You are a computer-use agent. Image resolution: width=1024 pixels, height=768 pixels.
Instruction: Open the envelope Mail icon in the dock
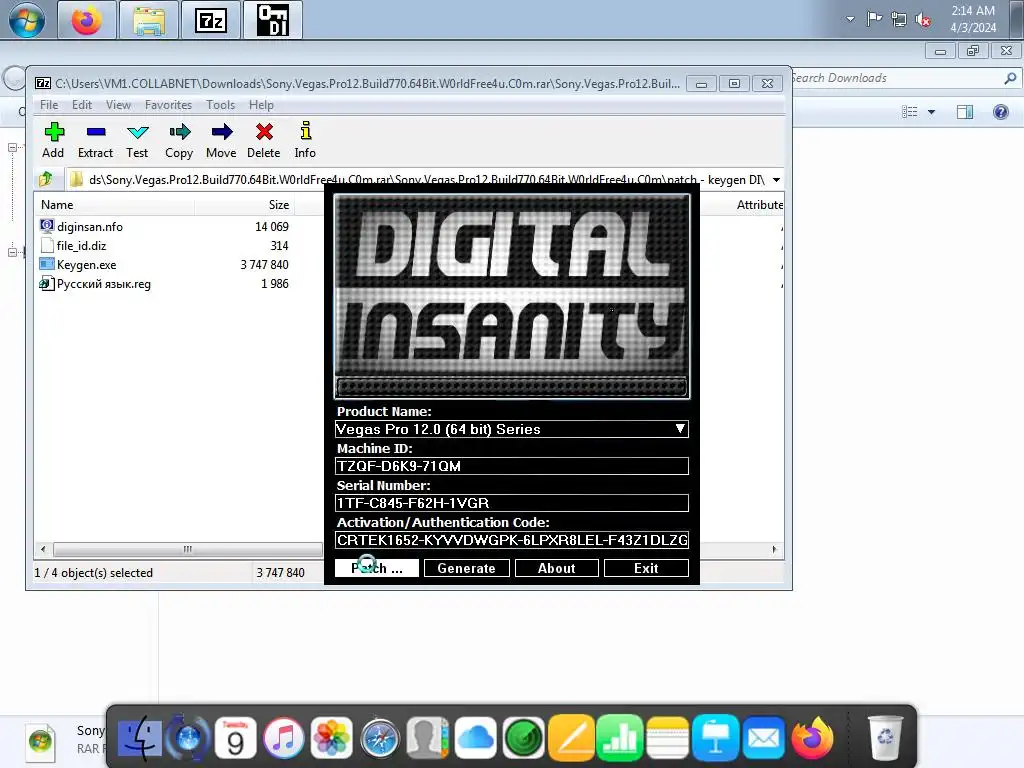pos(763,739)
